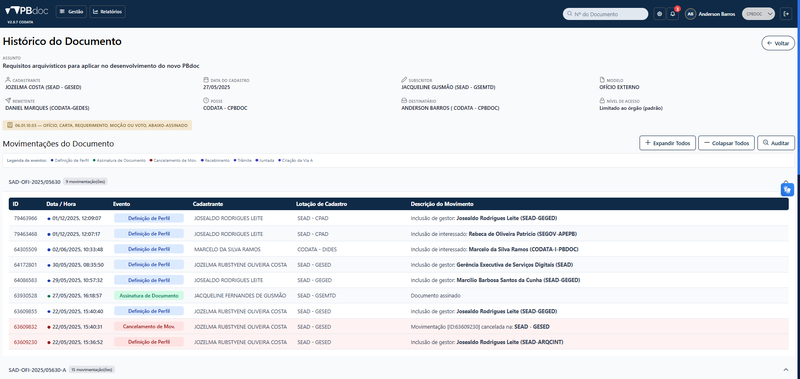
Task: Click the Auditar button
Action: 776,143
